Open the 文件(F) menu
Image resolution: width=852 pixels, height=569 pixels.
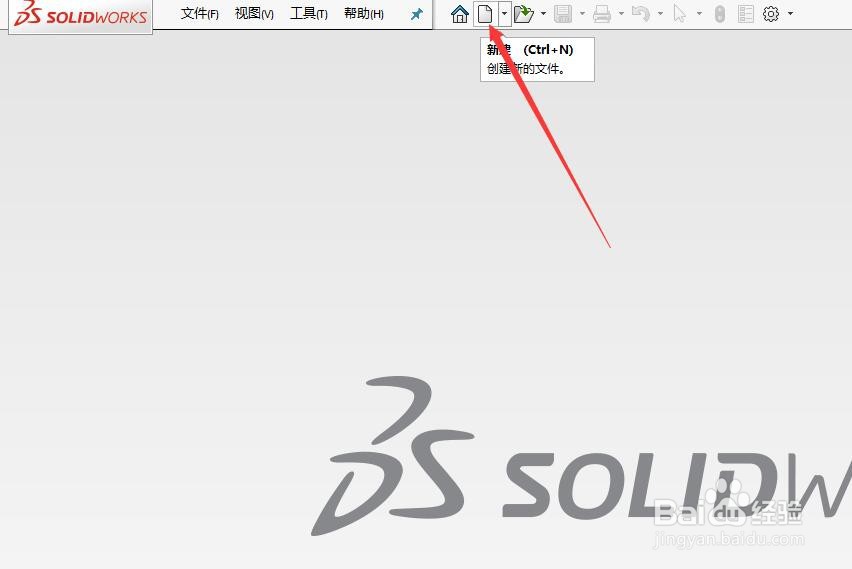coord(199,14)
